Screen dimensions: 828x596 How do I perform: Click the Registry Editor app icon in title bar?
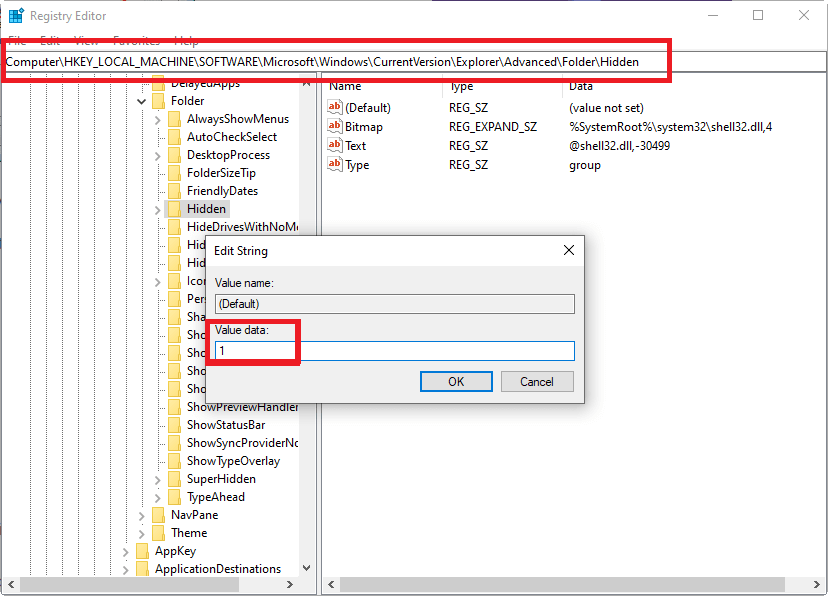pos(16,16)
